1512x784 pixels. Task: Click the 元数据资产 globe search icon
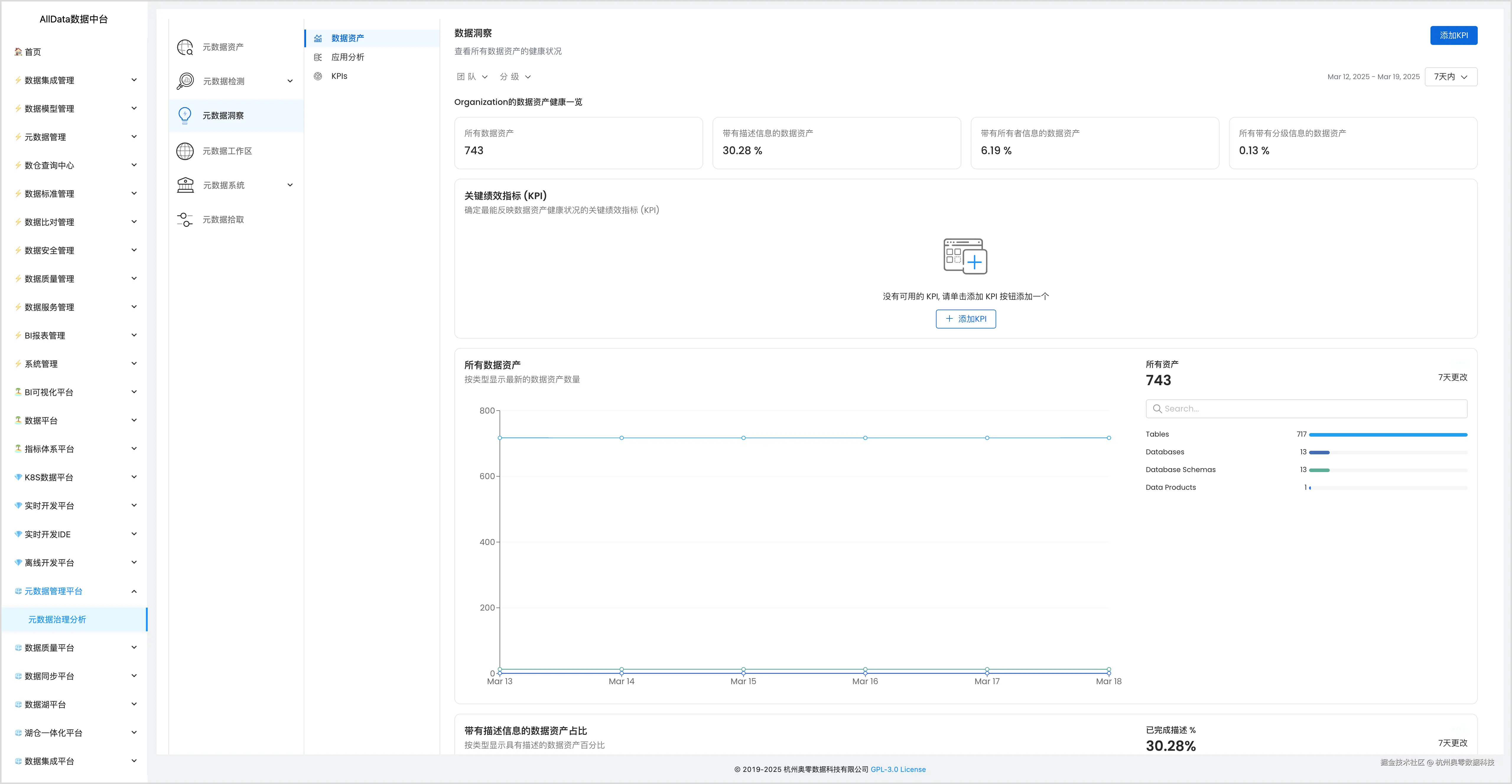185,47
